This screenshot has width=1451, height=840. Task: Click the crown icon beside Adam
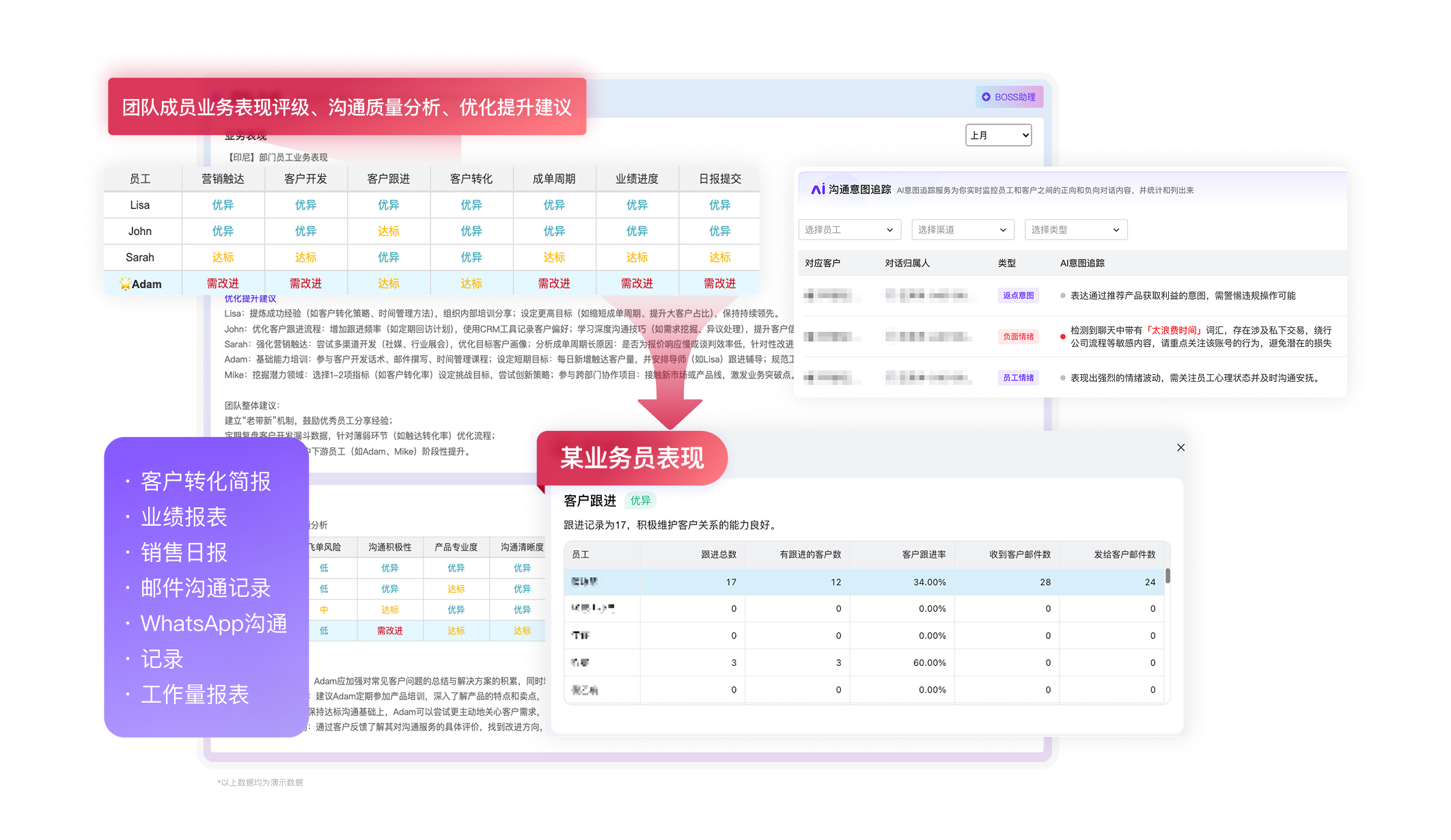[125, 283]
